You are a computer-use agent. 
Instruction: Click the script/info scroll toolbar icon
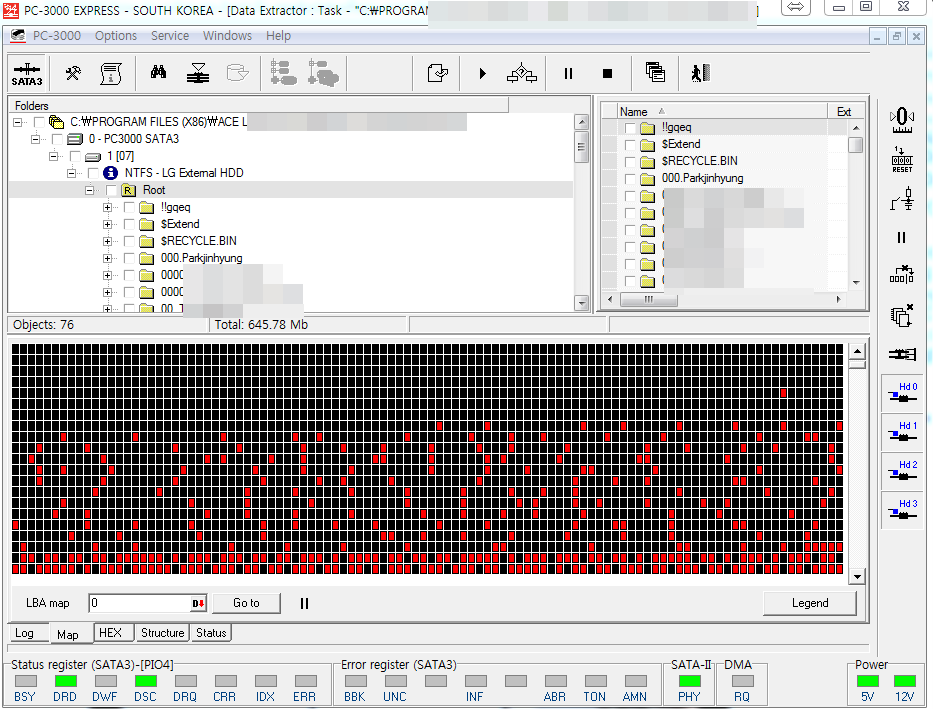pyautogui.click(x=111, y=73)
